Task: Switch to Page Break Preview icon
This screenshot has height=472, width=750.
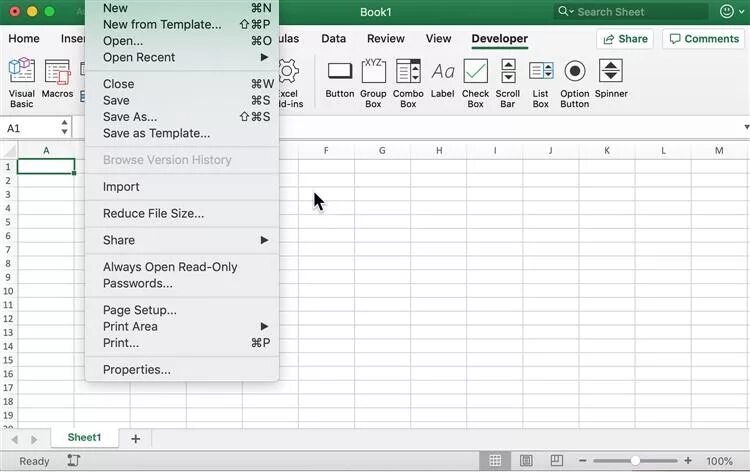Action: (557, 461)
